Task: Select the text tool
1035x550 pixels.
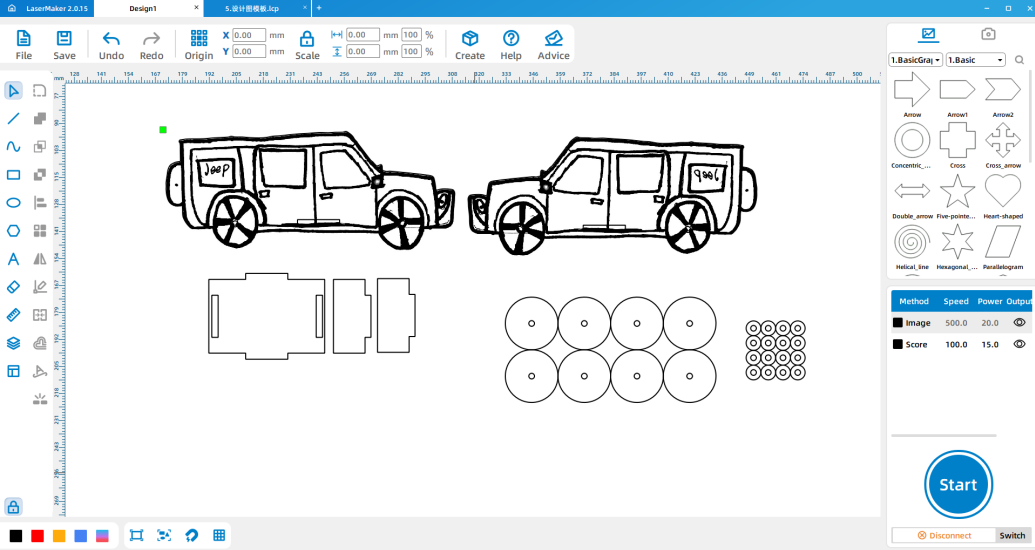Action: tap(13, 259)
